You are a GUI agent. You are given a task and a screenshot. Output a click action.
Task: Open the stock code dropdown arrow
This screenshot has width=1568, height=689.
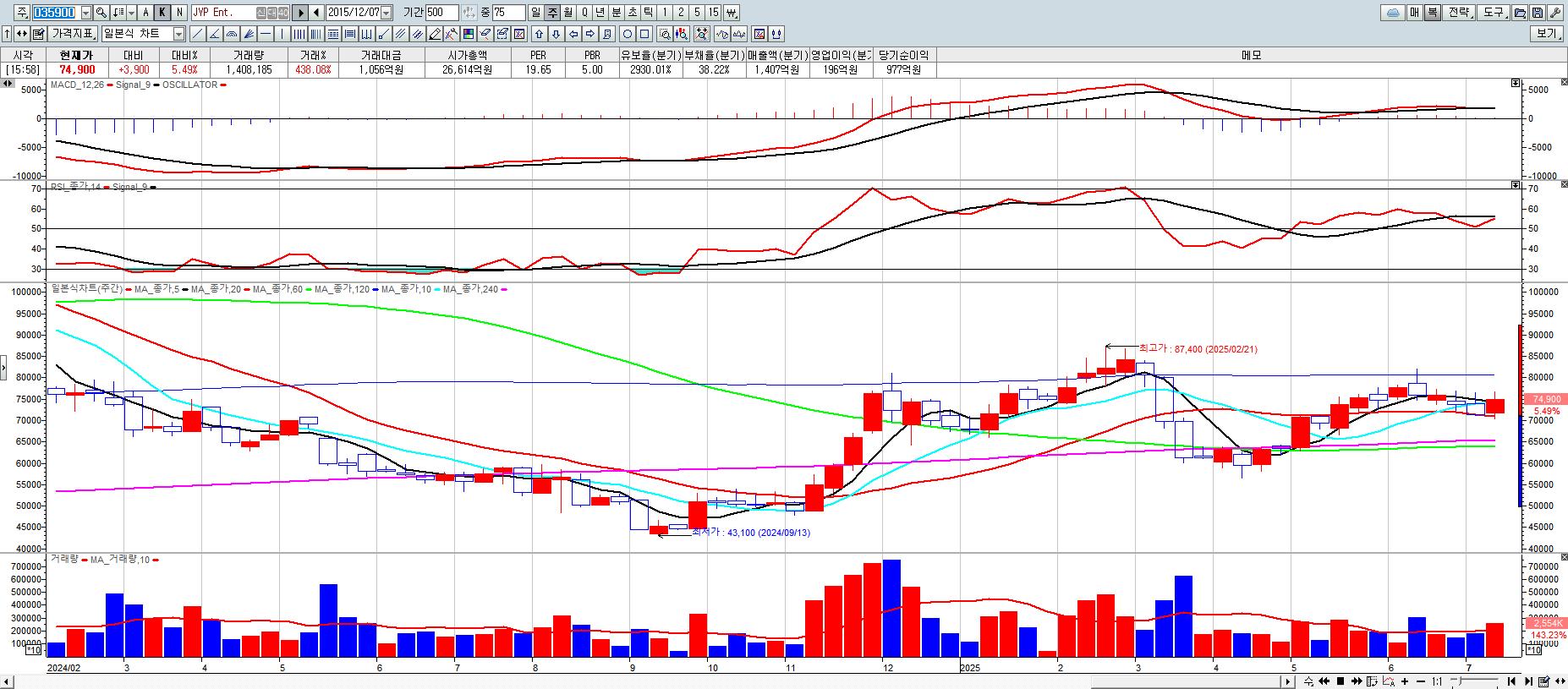point(85,13)
